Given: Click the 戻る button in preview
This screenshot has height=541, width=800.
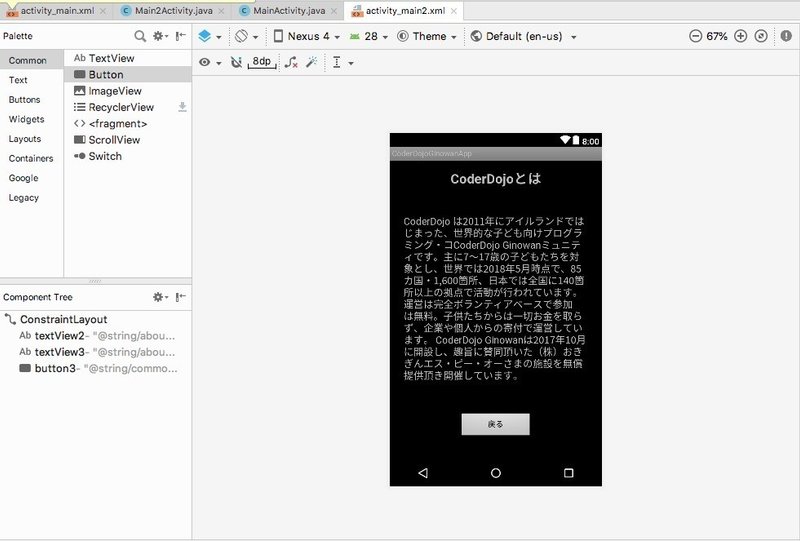Looking at the screenshot, I should coord(495,424).
